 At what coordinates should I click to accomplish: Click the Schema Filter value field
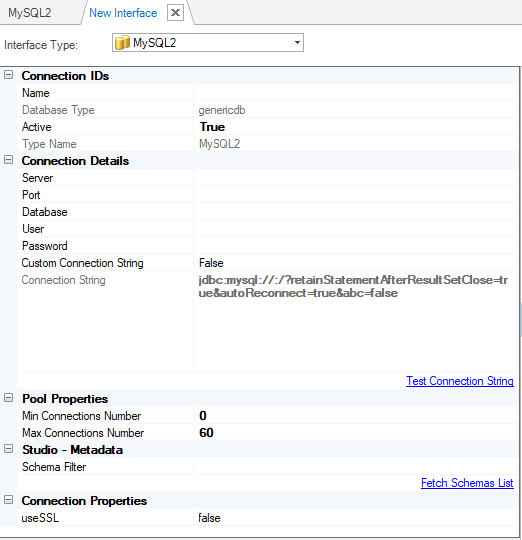click(x=356, y=467)
